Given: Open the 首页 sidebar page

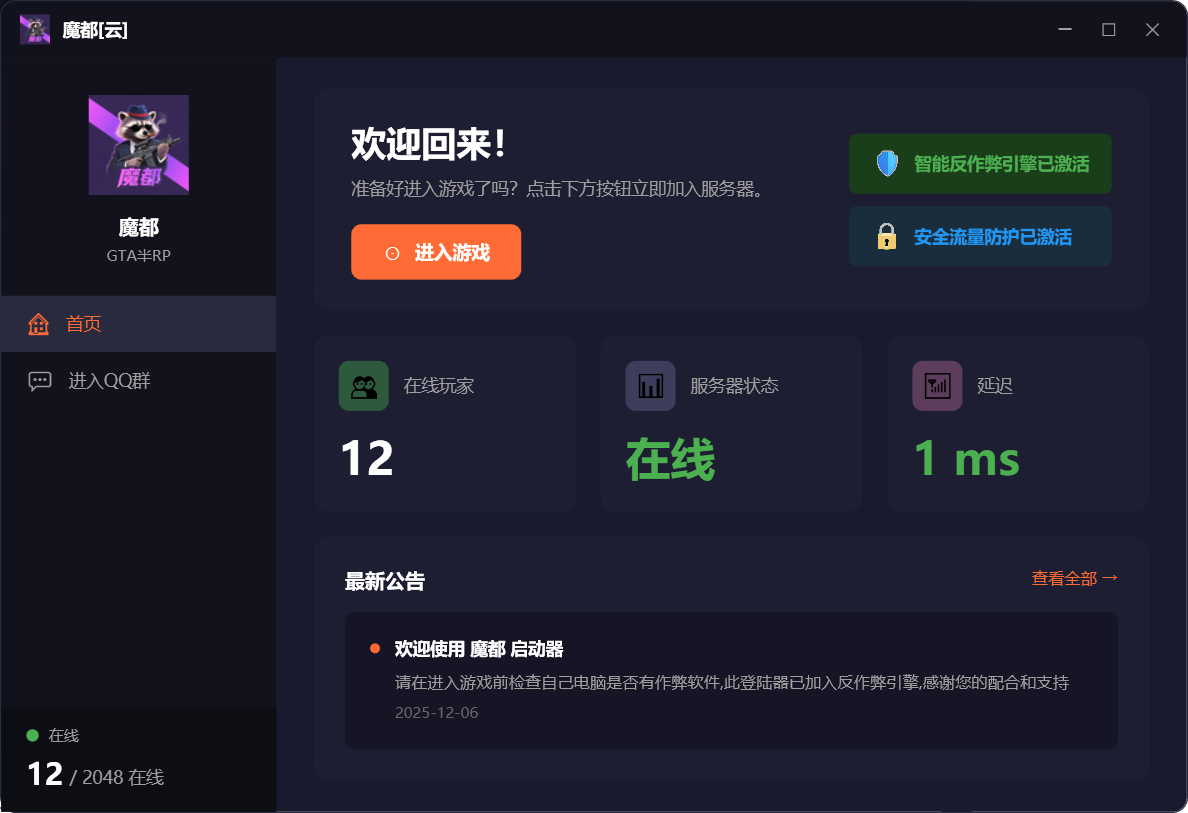Looking at the screenshot, I should point(84,323).
